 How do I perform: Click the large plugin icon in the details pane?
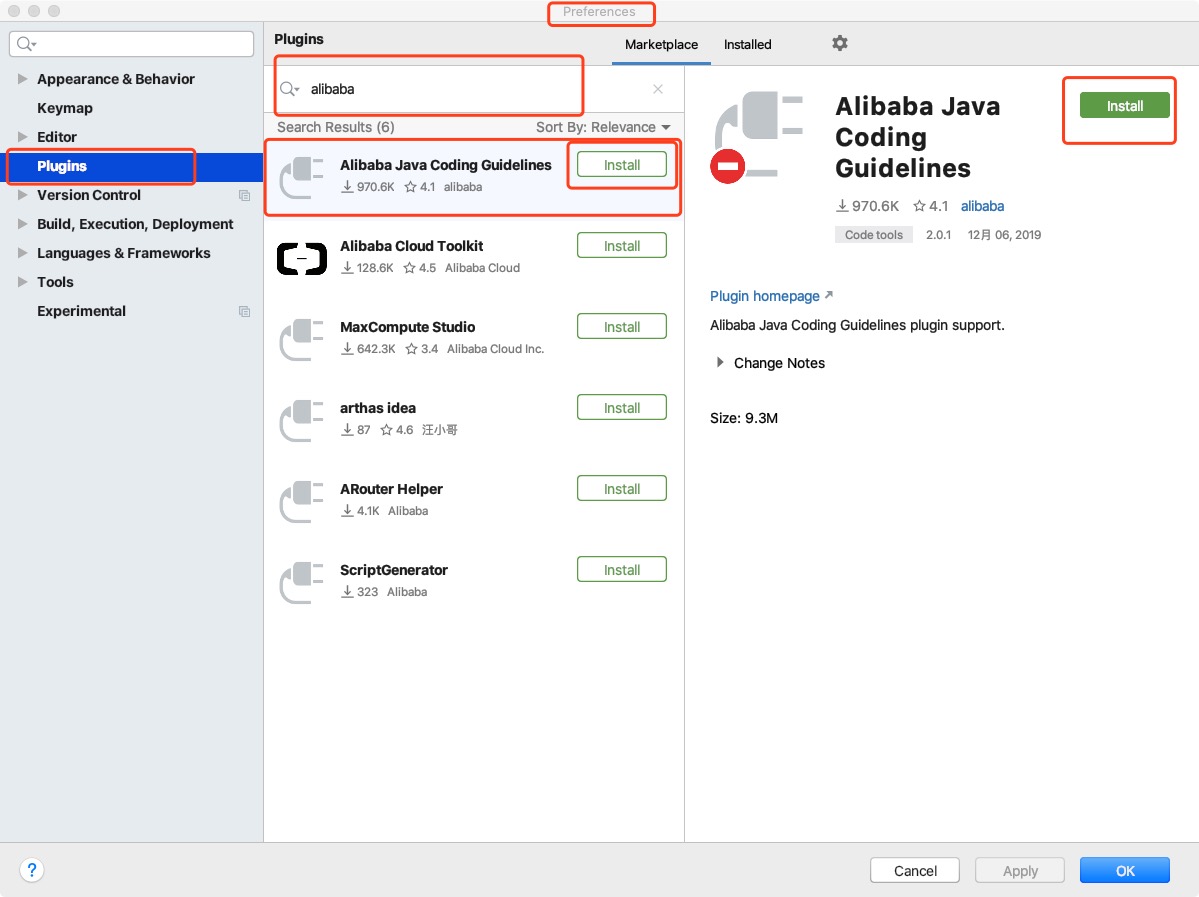757,136
